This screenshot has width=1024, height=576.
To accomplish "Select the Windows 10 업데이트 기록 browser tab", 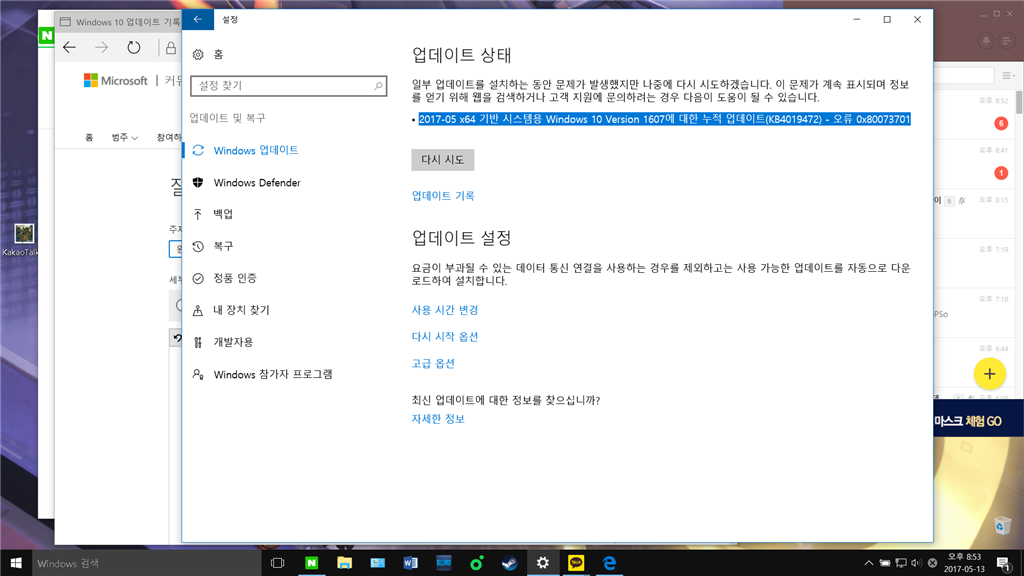I will pyautogui.click(x=120, y=22).
